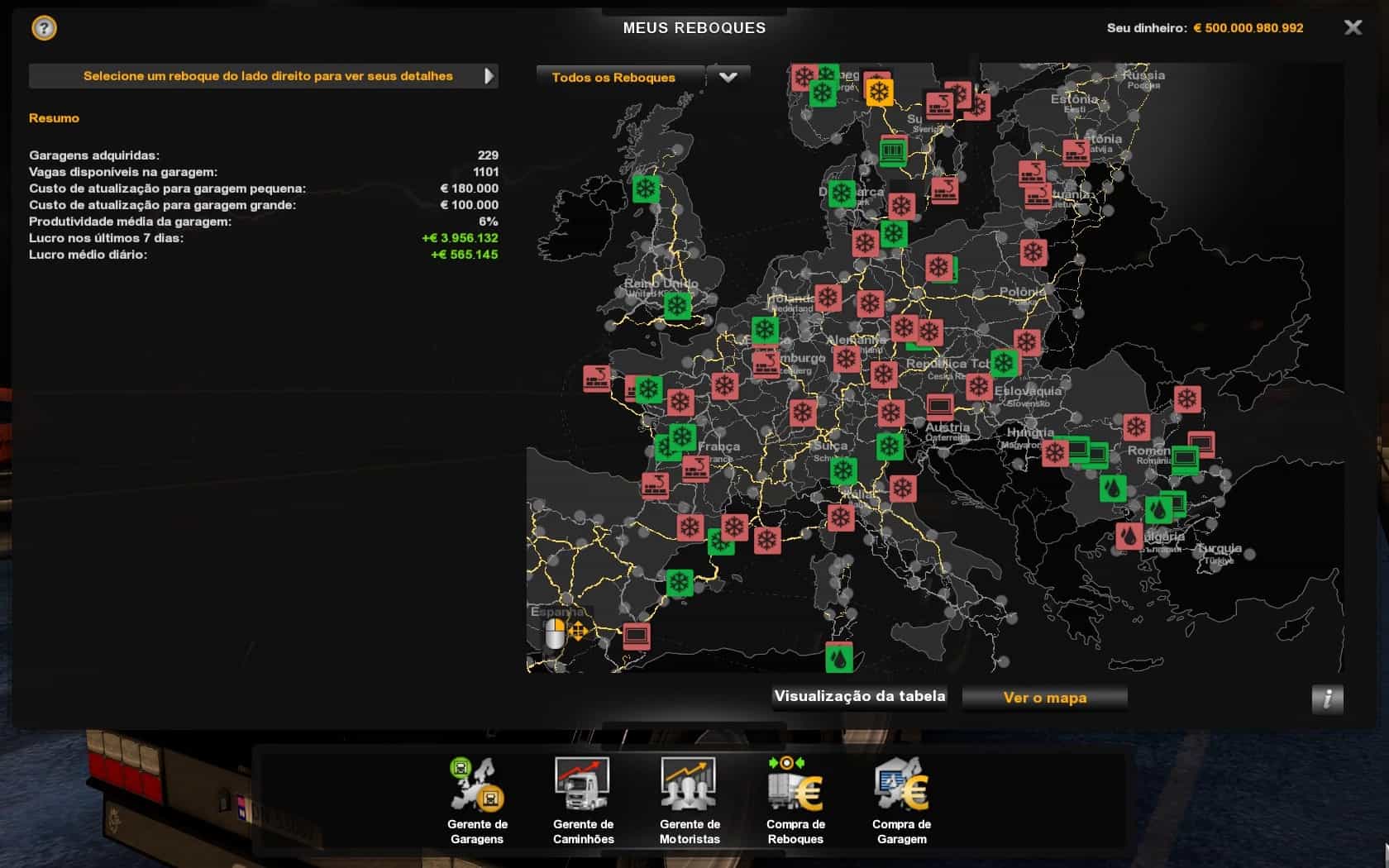Switch to Ver o mapa
This screenshot has height=868, width=1389.
[x=1044, y=698]
